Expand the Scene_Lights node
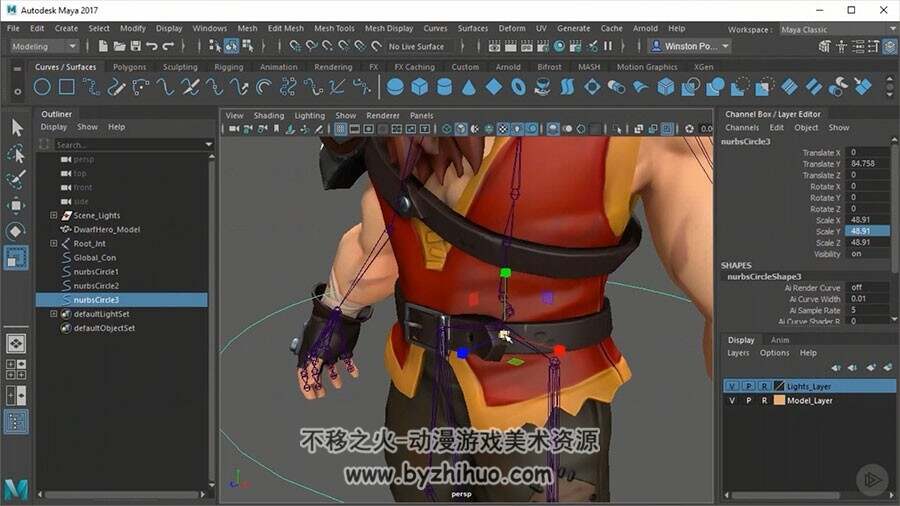The height and width of the screenshot is (506, 900). [53, 215]
